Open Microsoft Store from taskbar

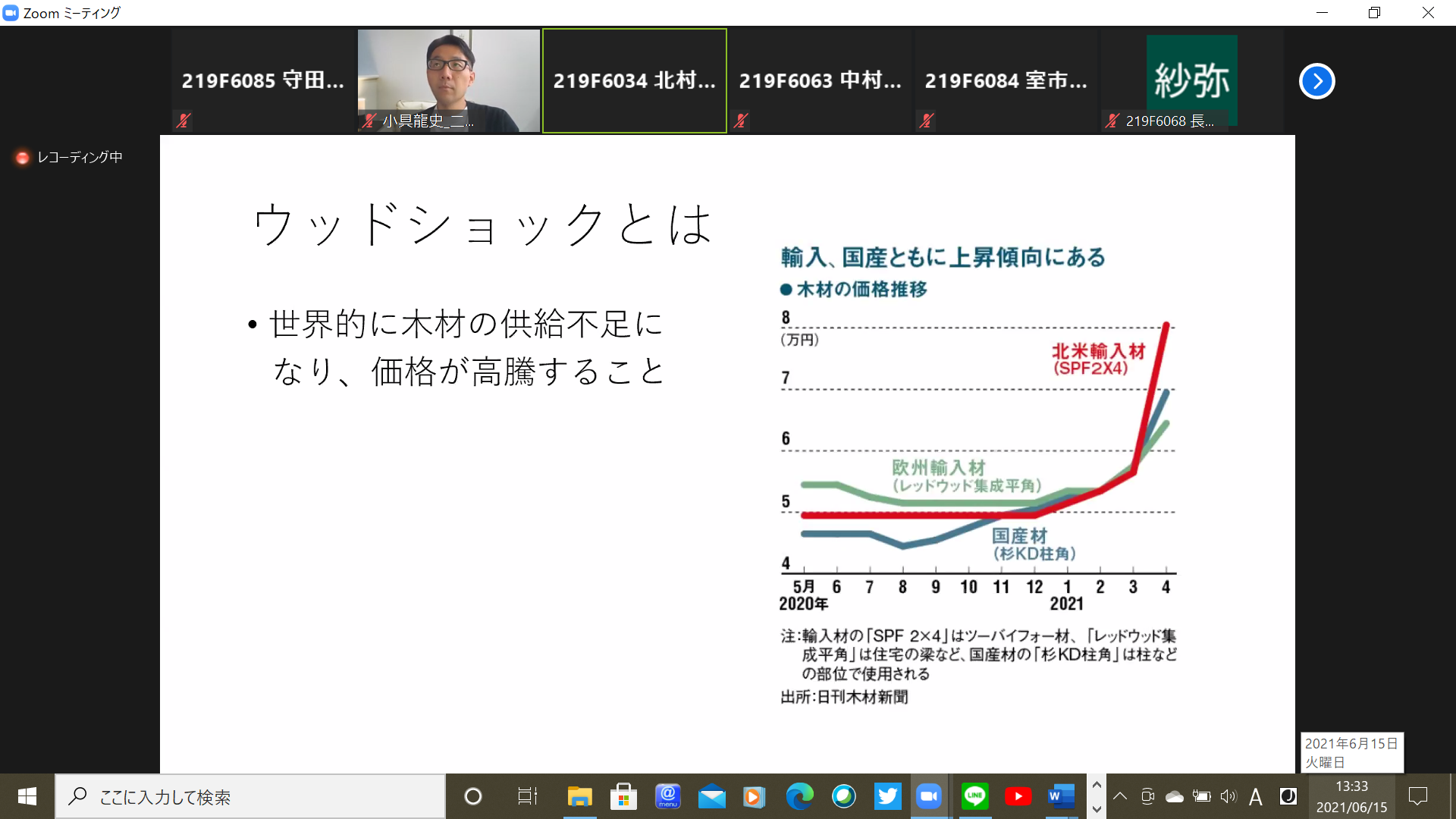pyautogui.click(x=623, y=796)
